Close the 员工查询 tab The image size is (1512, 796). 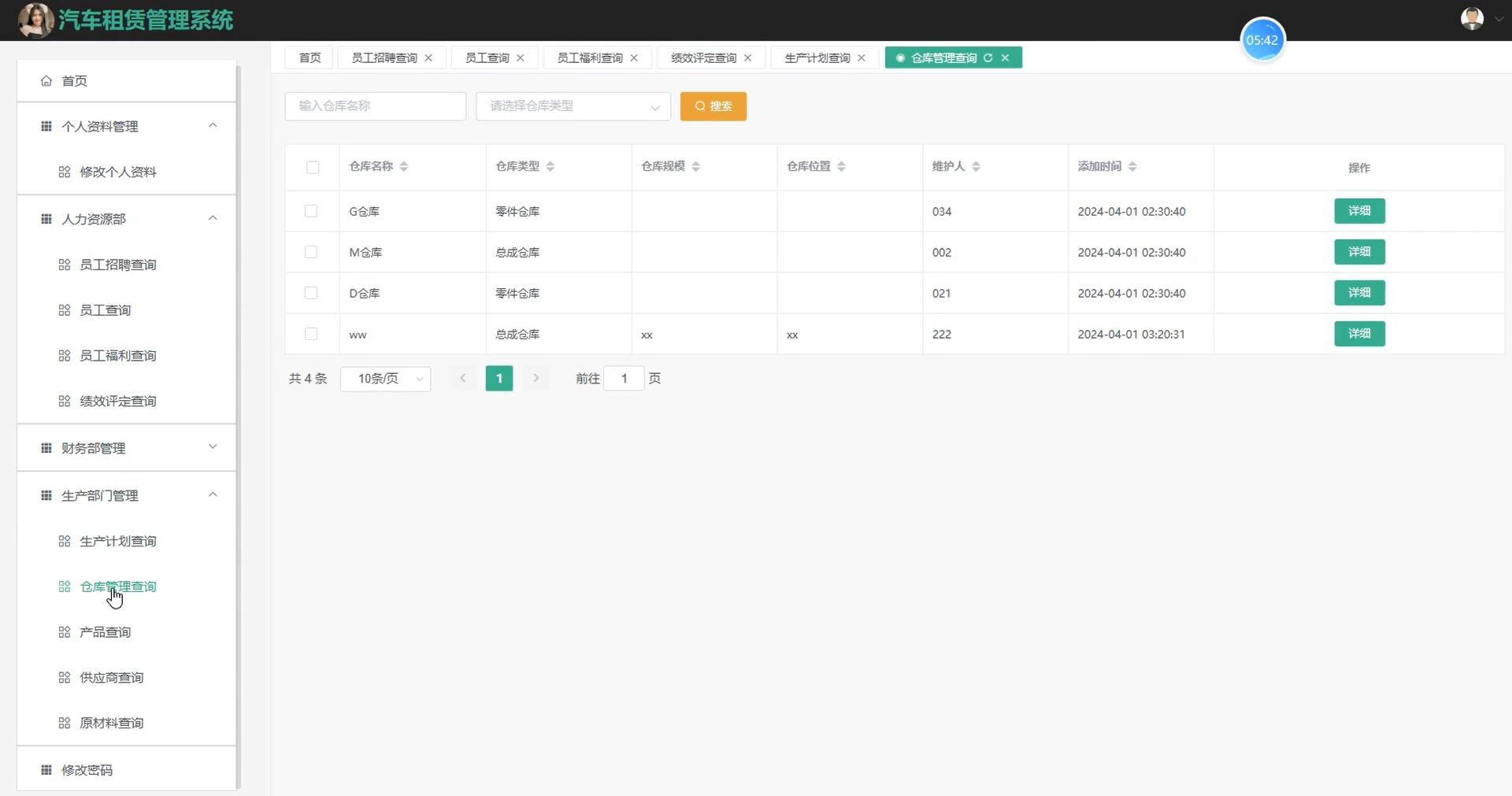pyautogui.click(x=520, y=57)
